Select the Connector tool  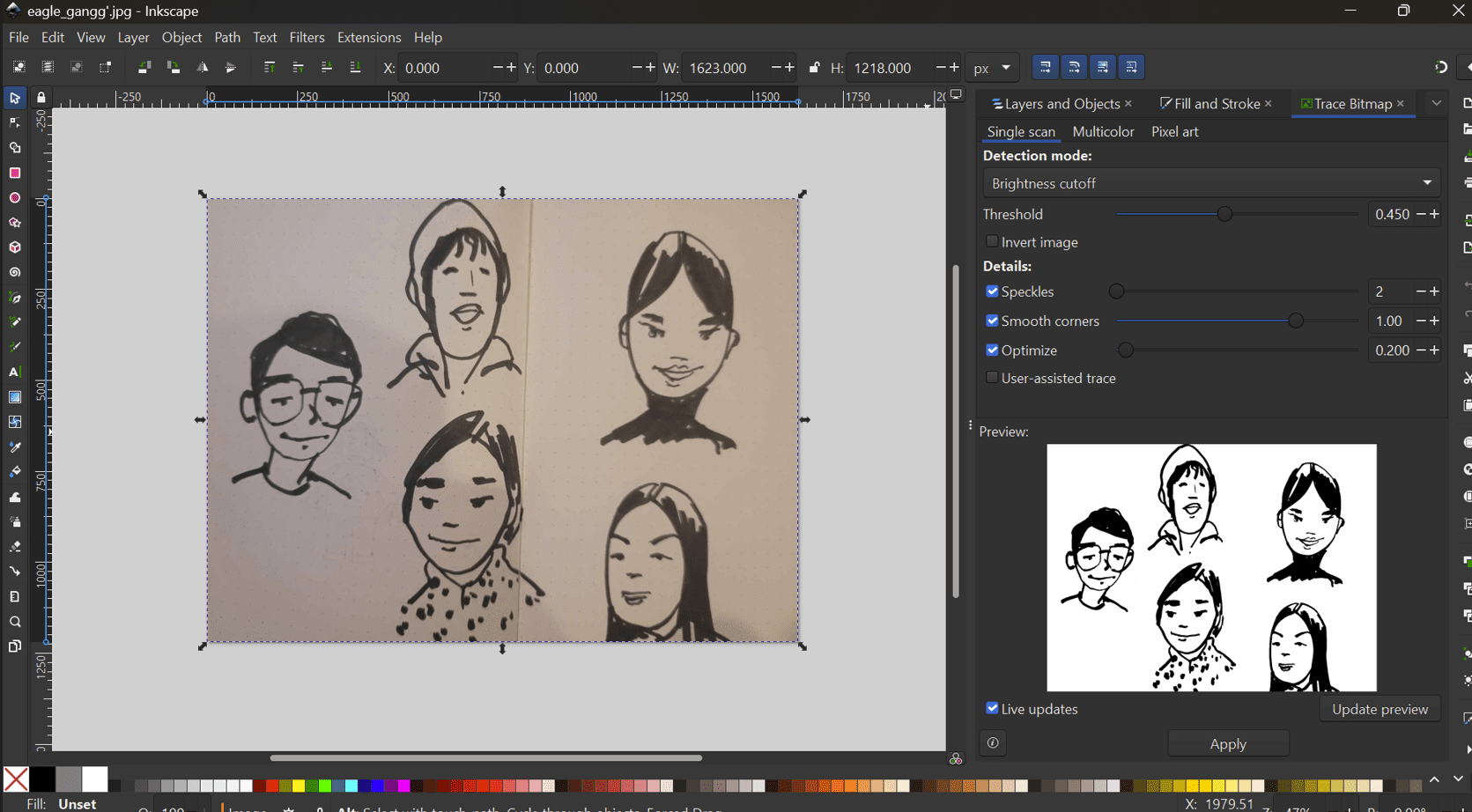15,572
